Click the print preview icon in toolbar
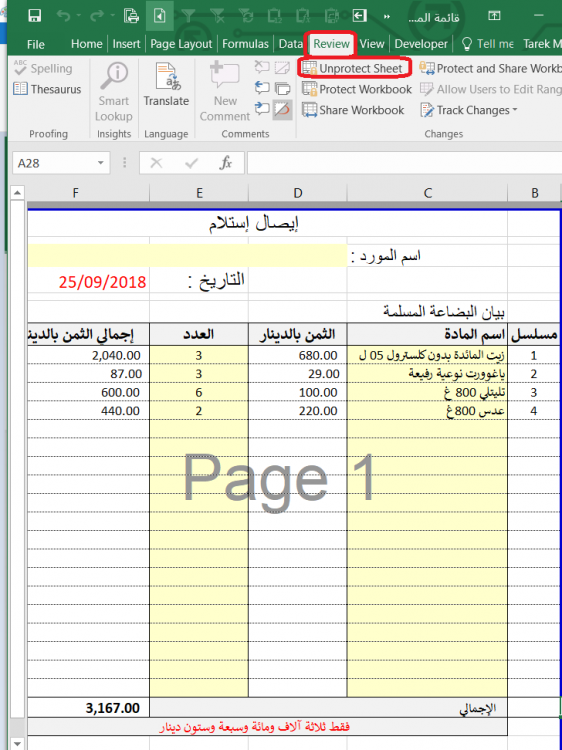Screen dimensions: 562x750 coord(131,16)
